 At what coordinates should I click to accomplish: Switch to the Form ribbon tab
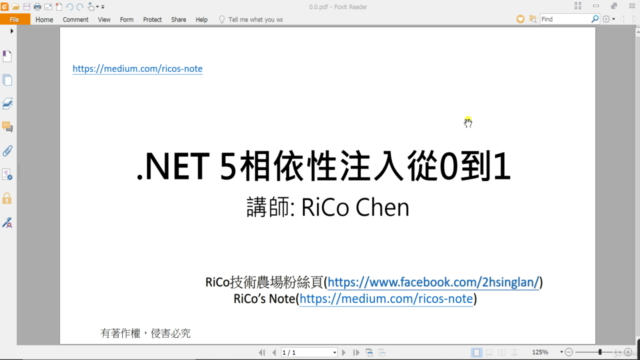click(127, 19)
